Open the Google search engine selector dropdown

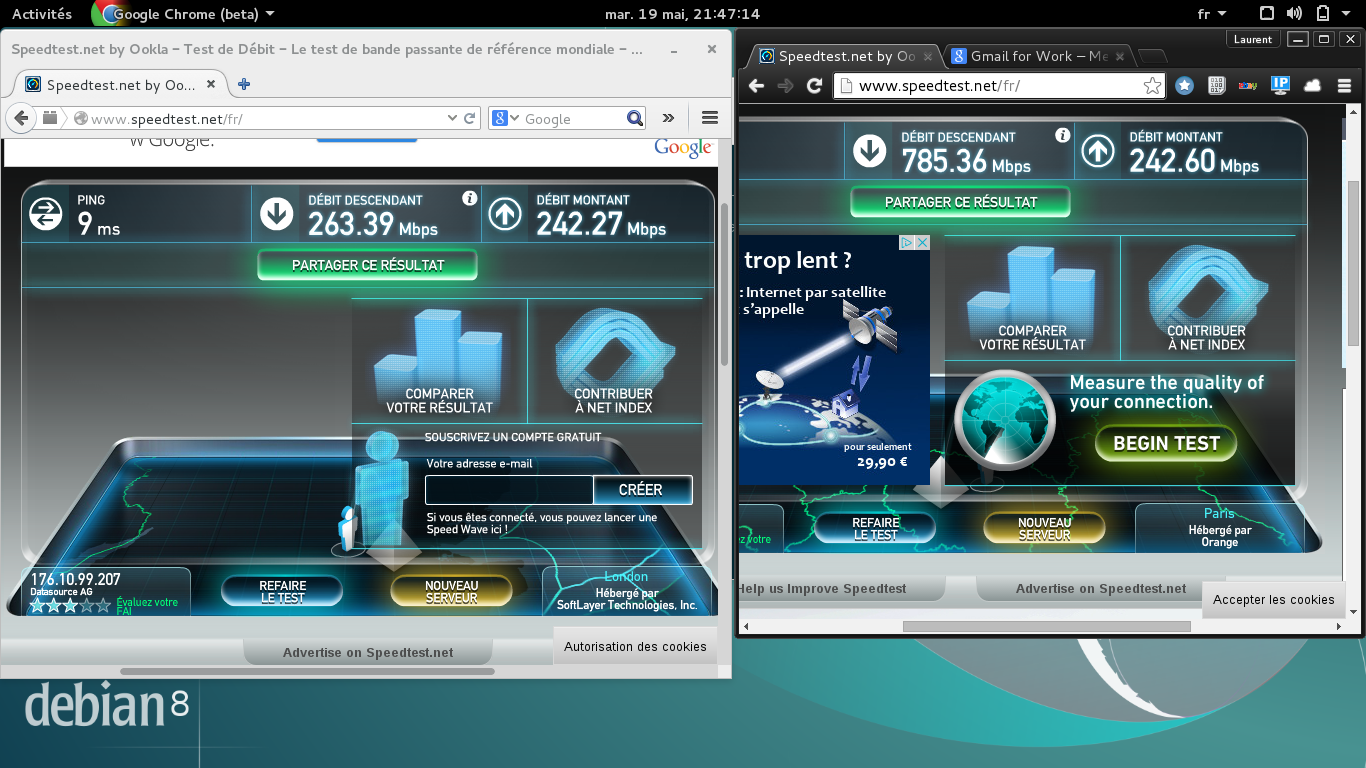tap(506, 118)
